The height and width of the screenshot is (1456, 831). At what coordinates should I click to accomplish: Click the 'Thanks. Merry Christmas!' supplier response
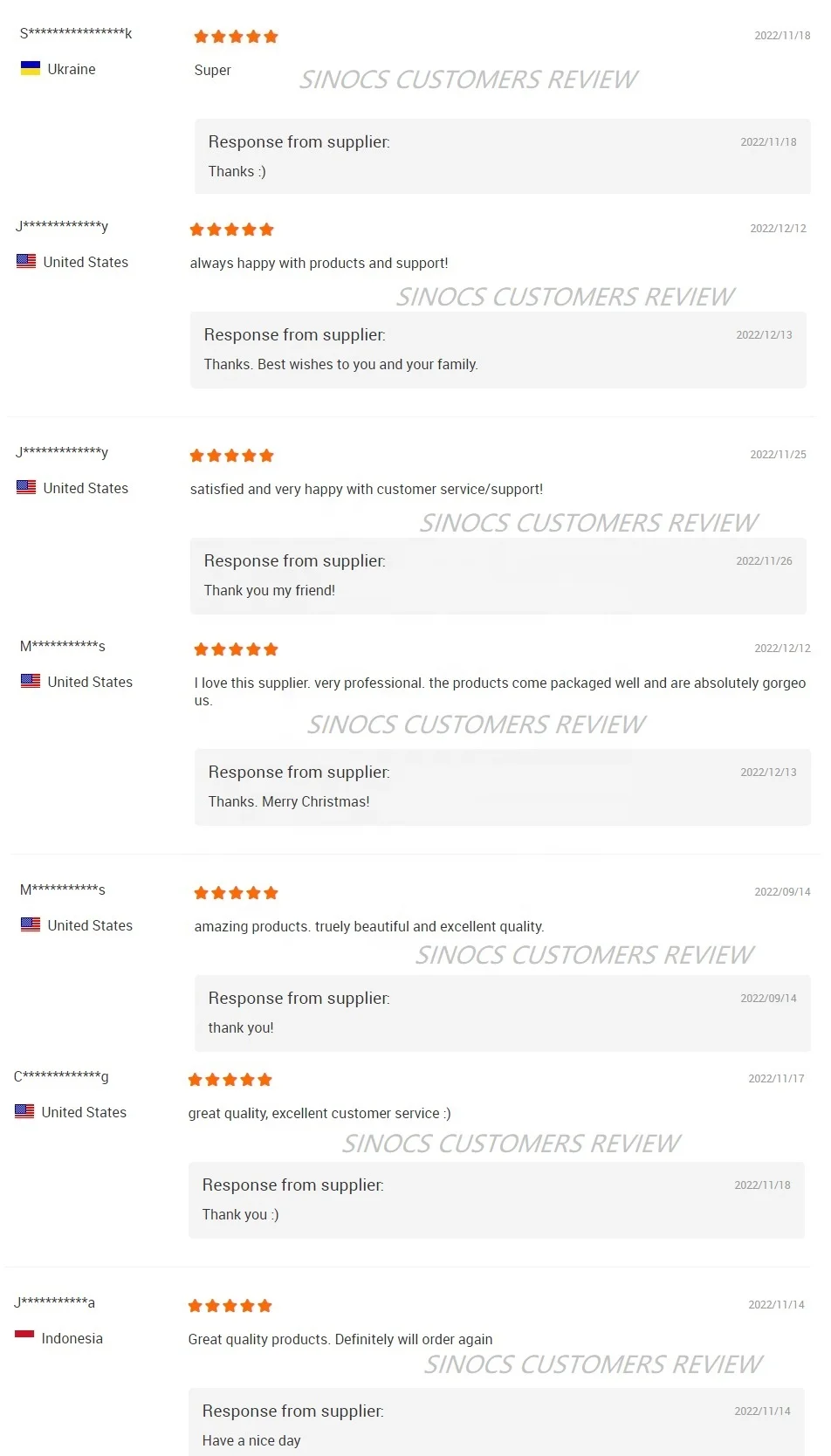pos(289,801)
